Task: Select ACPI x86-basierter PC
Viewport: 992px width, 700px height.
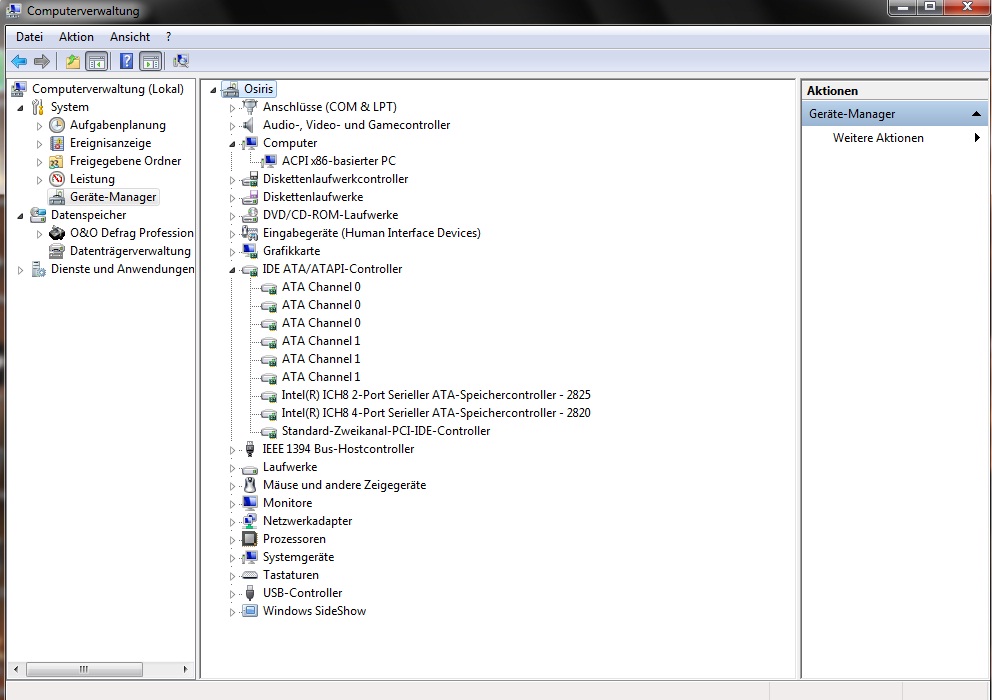Action: pyautogui.click(x=338, y=161)
